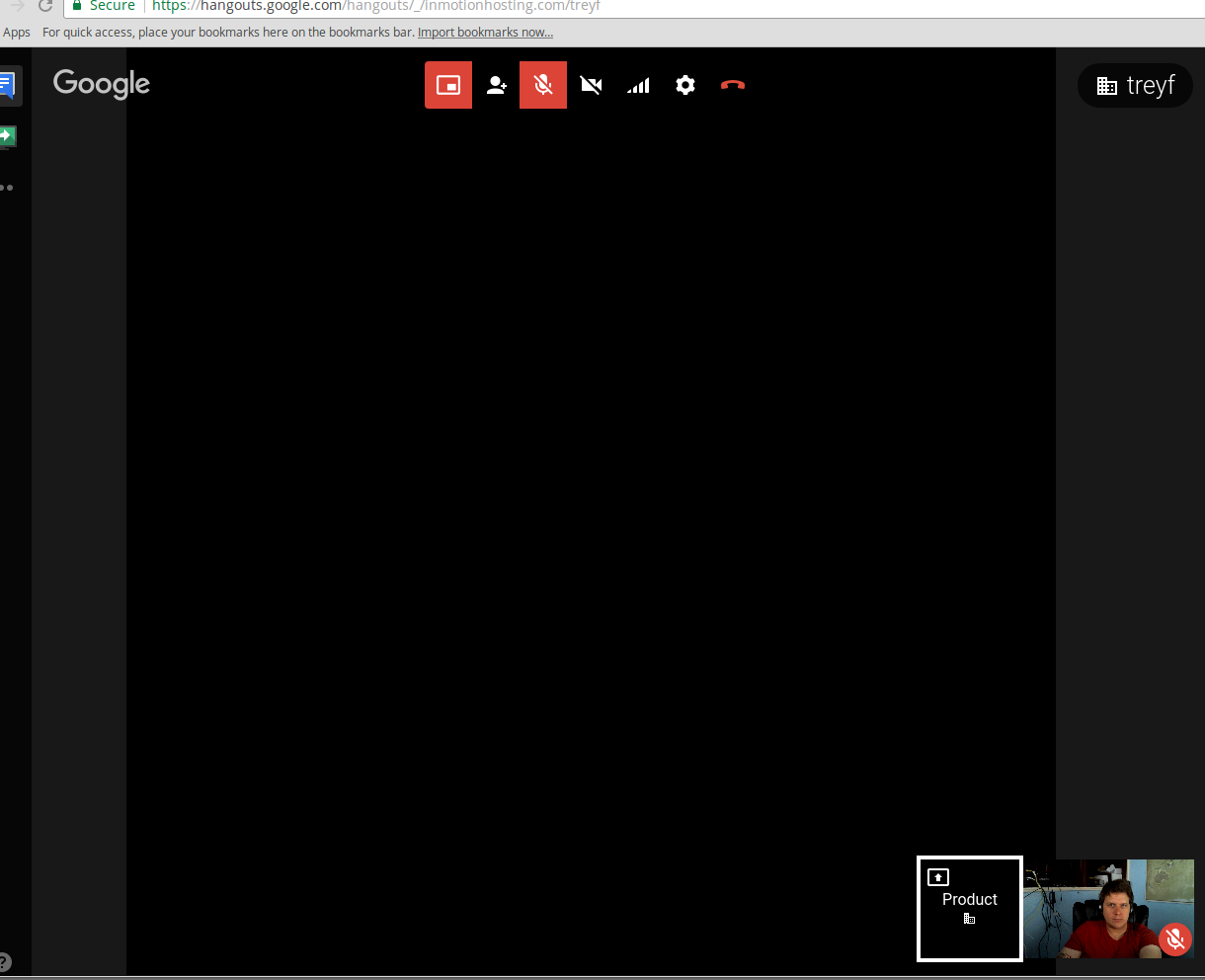This screenshot has width=1205, height=980.
Task: Start screen sharing from the green sidebar icon
Action: coord(8,135)
